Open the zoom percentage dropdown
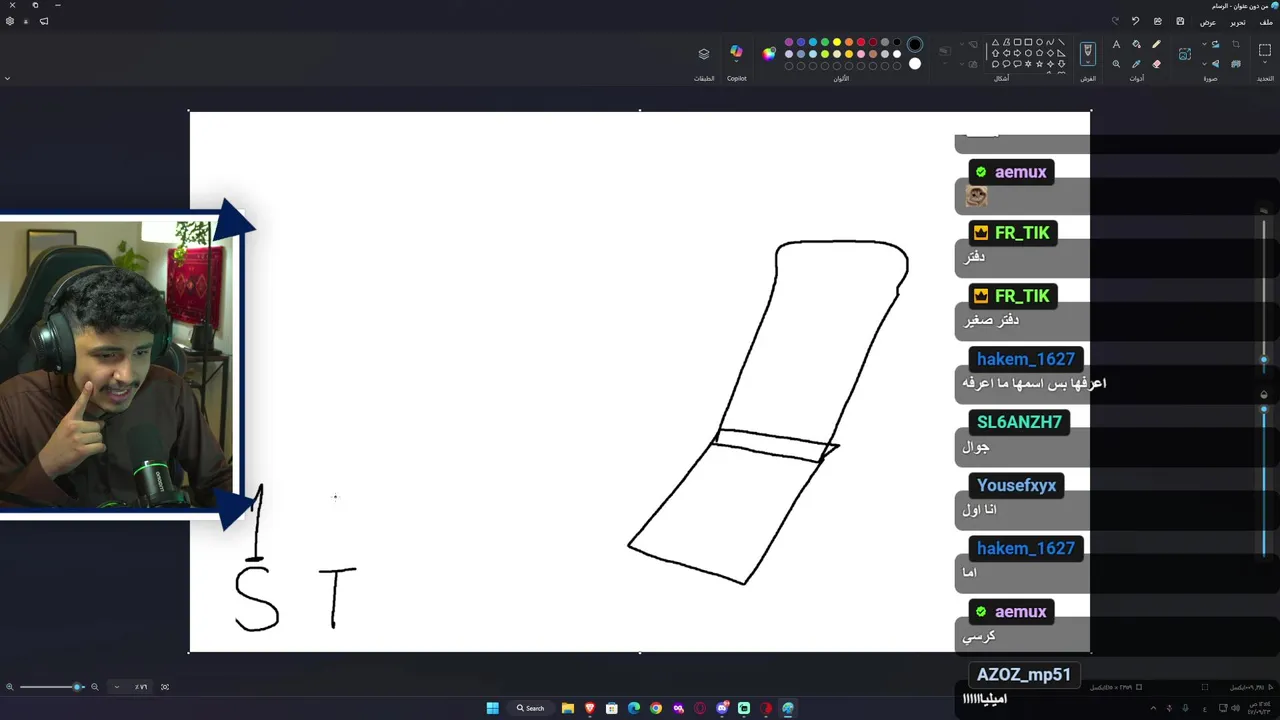This screenshot has height=720, width=1280. [117, 687]
